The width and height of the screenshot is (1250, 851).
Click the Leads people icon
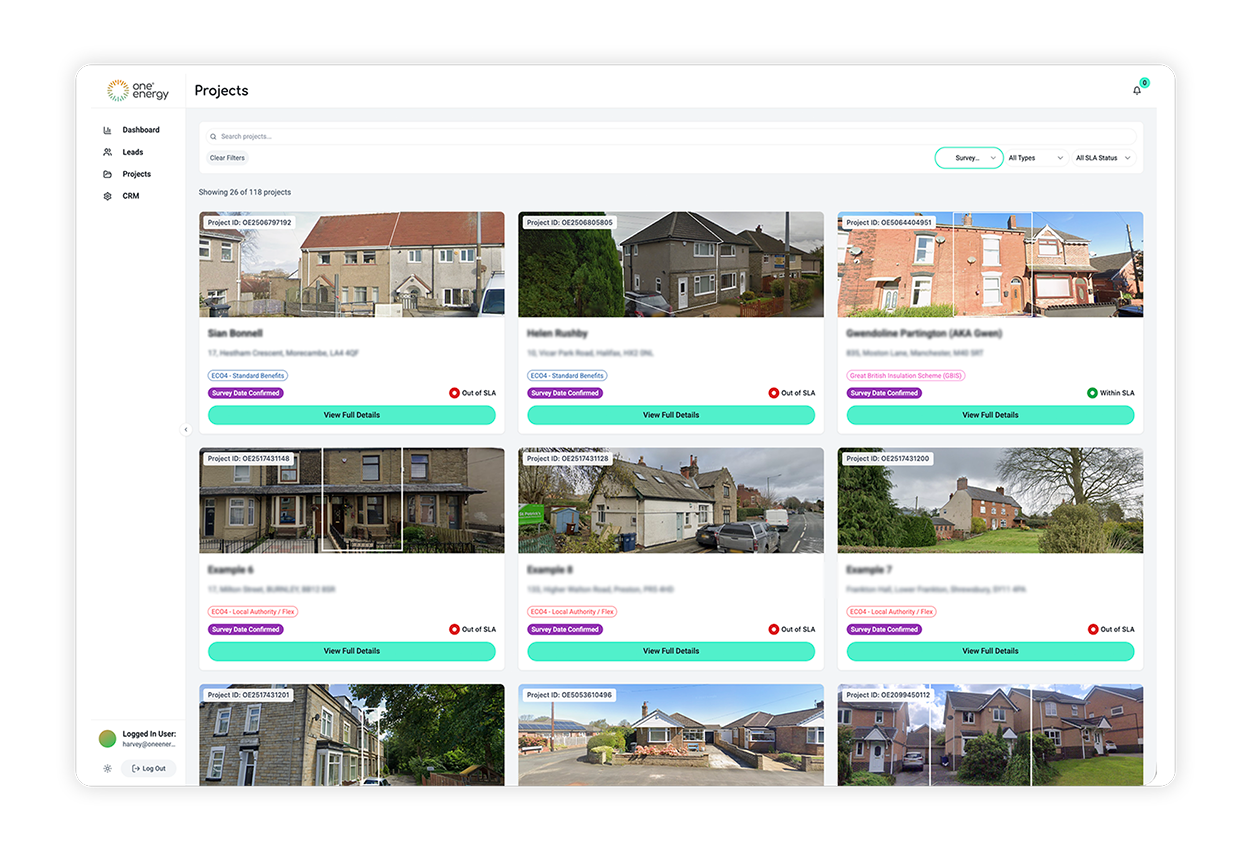[107, 152]
